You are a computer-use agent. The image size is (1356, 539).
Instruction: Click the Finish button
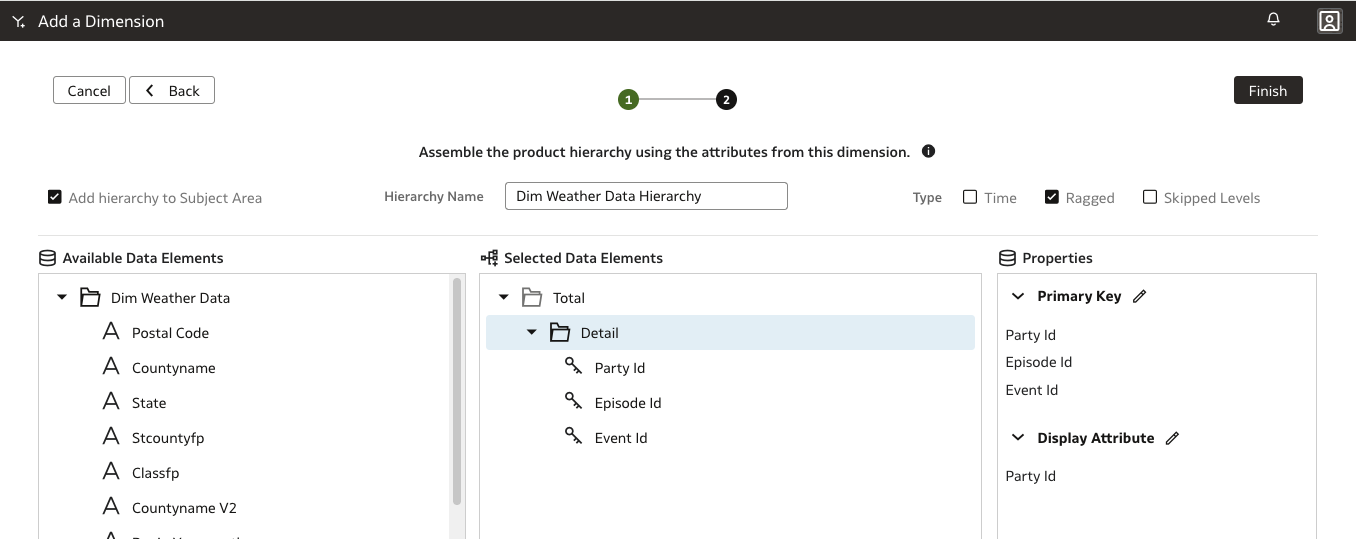1267,90
